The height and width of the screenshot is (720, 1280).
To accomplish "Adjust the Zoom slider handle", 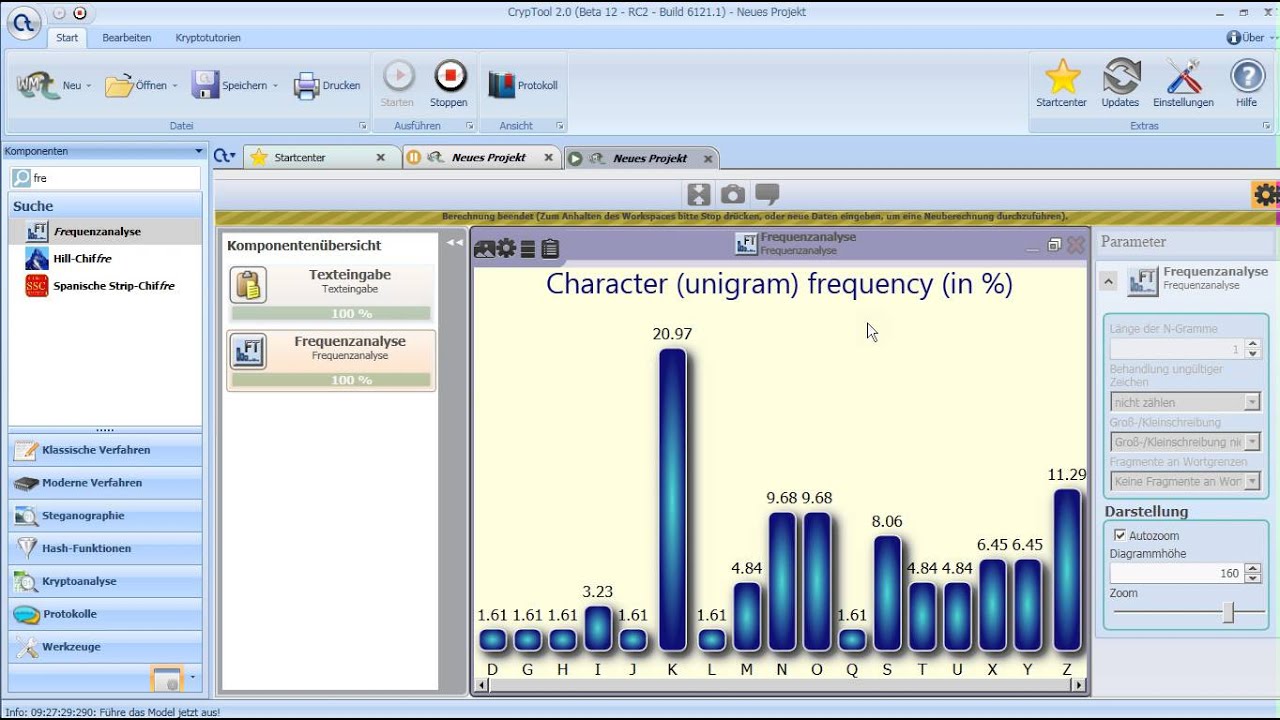I will click(1228, 613).
